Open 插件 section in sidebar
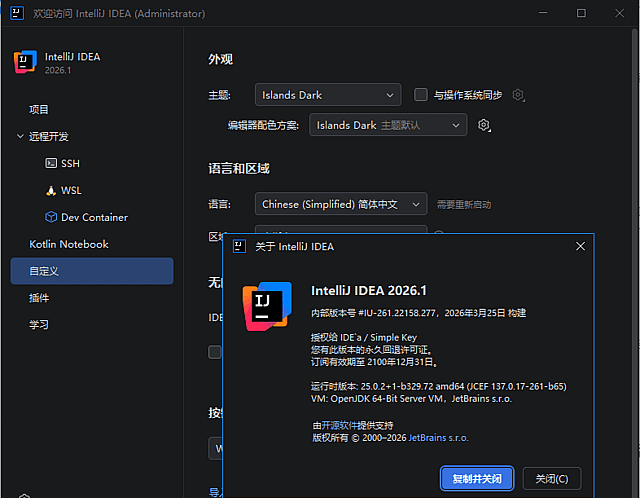 point(39,298)
